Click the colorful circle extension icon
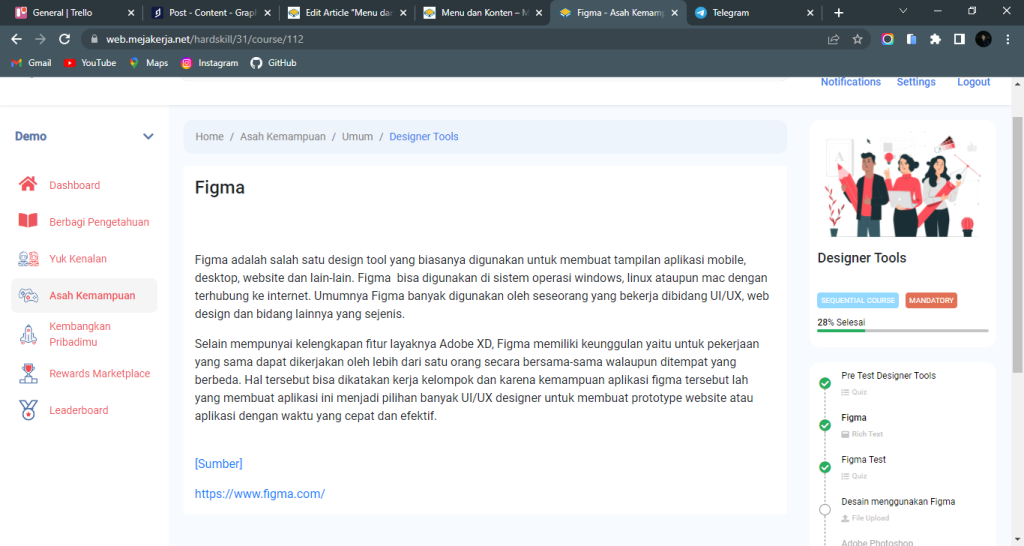This screenshot has height=546, width=1024. (887, 39)
